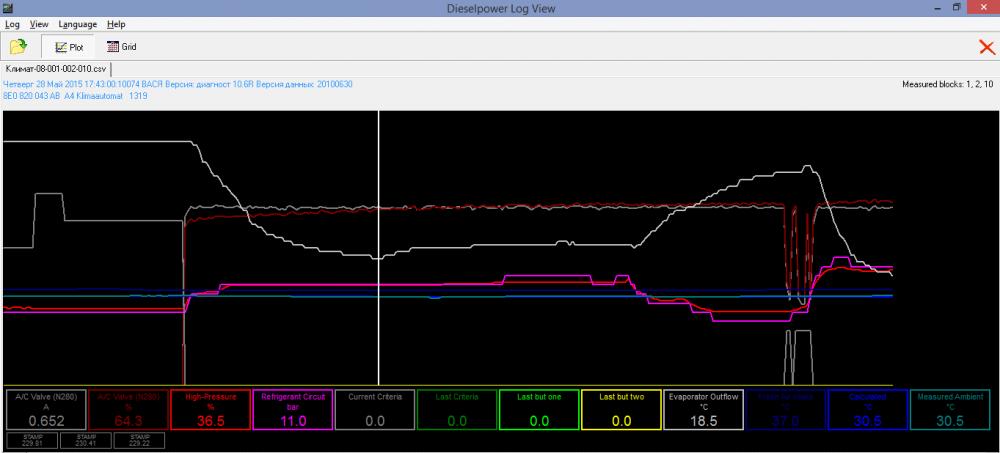Toggle the Evaporator Outflow temperature channel
The image size is (1000, 453).
click(x=702, y=410)
